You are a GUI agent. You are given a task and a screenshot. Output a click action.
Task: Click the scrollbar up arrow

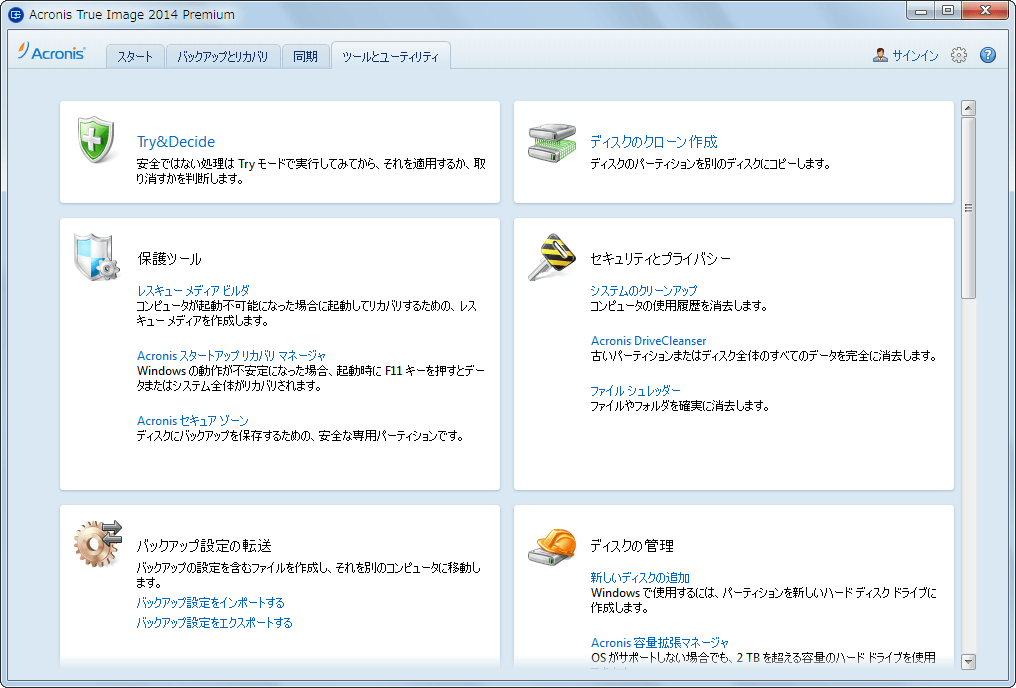[x=969, y=108]
